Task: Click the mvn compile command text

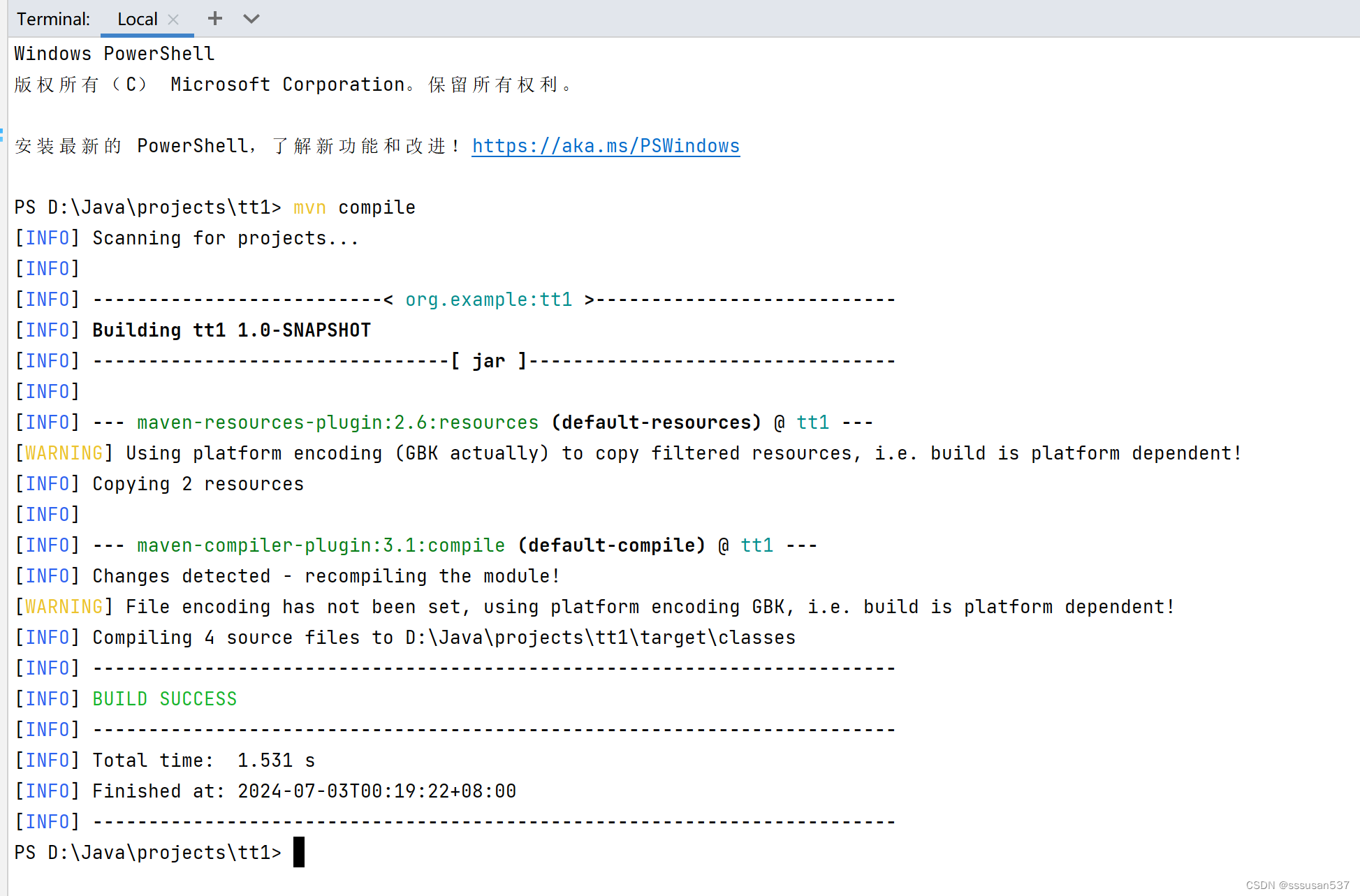Action: pyautogui.click(x=353, y=207)
